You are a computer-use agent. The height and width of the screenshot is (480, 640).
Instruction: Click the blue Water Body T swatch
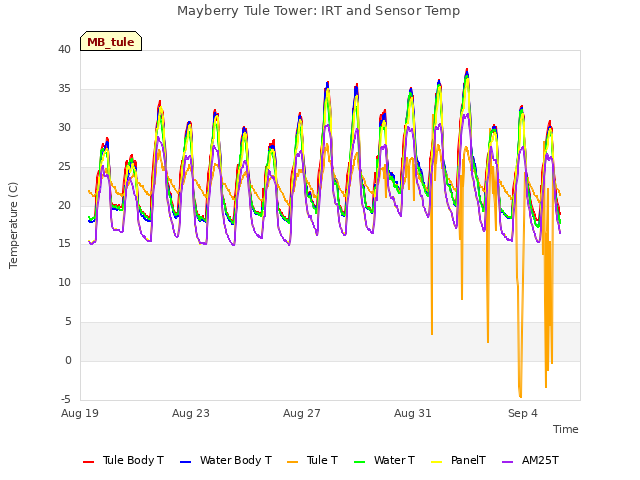click(x=185, y=462)
